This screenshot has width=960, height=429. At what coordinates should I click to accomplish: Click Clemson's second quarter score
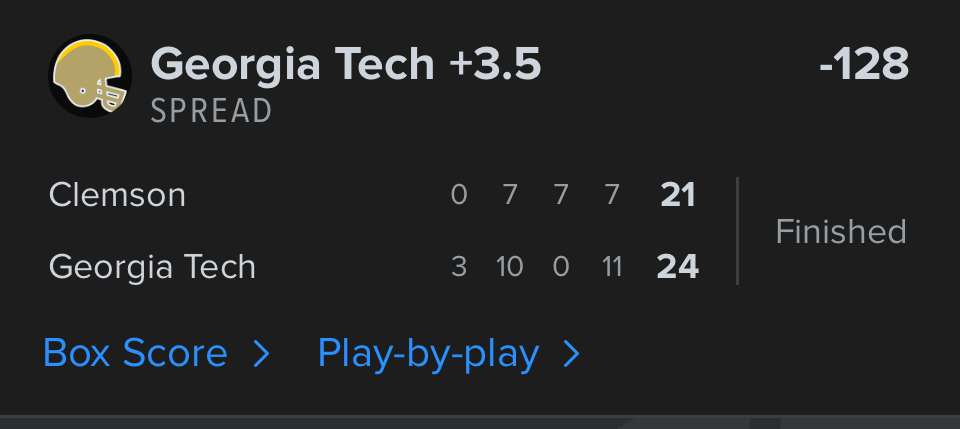pyautogui.click(x=510, y=194)
